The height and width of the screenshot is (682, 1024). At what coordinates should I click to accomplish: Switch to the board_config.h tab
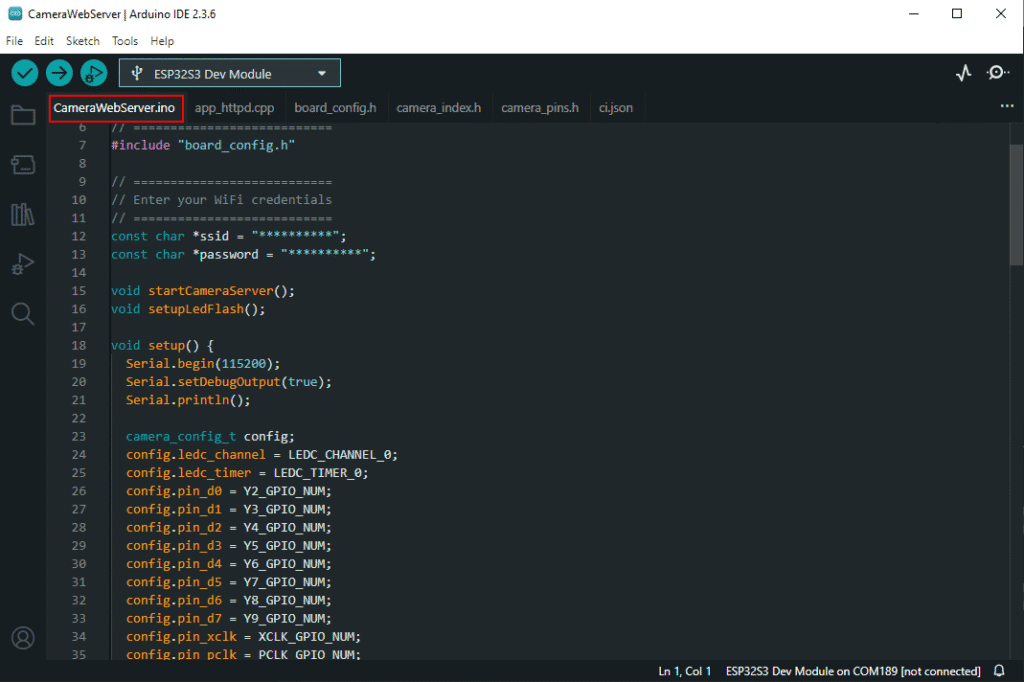coord(335,108)
